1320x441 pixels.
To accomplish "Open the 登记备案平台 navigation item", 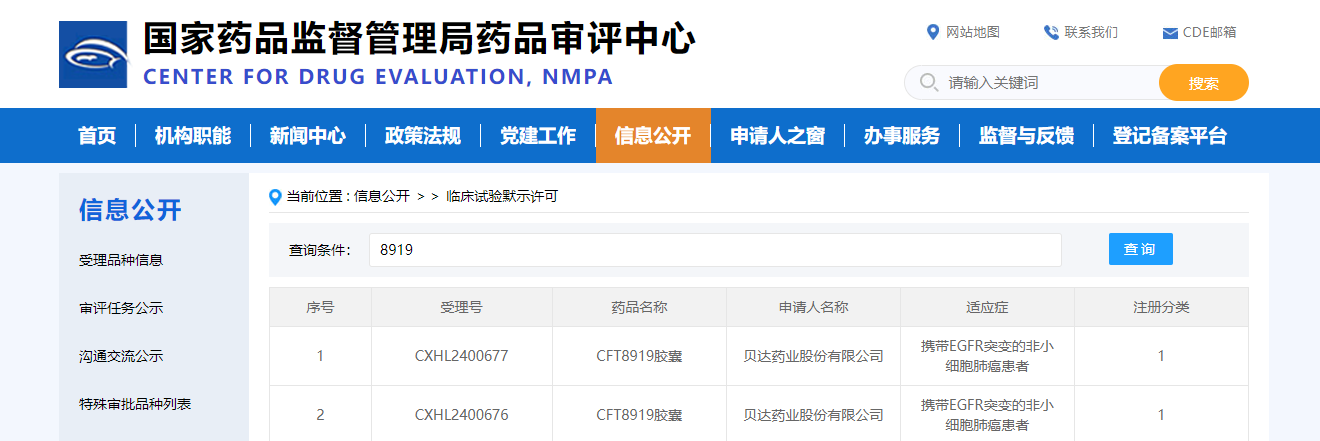I will (x=1169, y=136).
